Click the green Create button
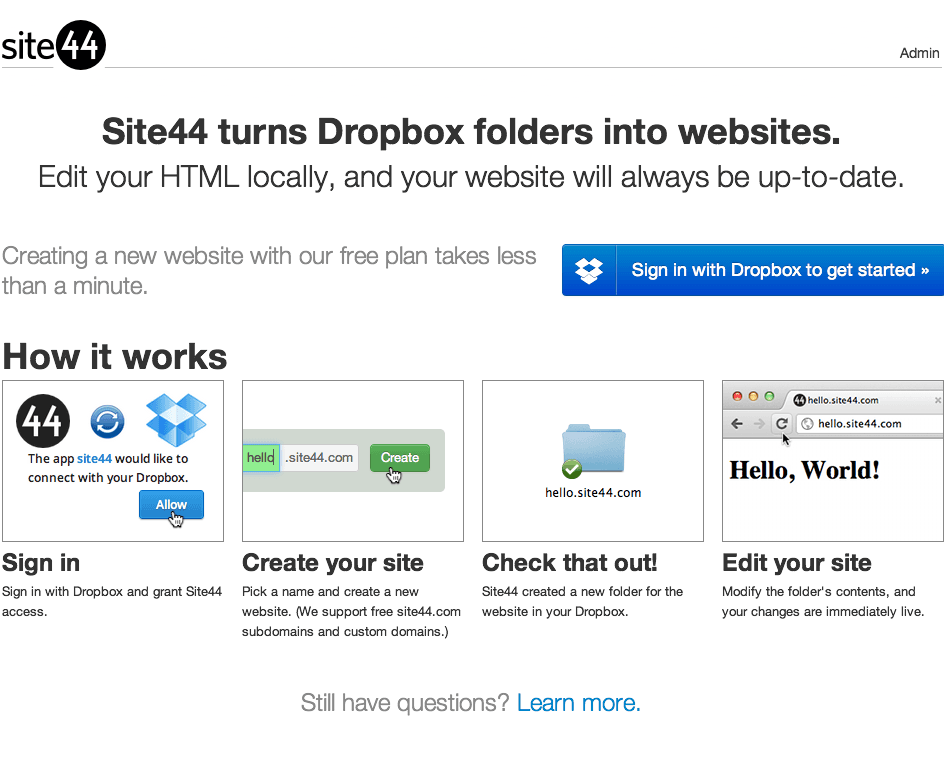This screenshot has height=768, width=944. 400,458
